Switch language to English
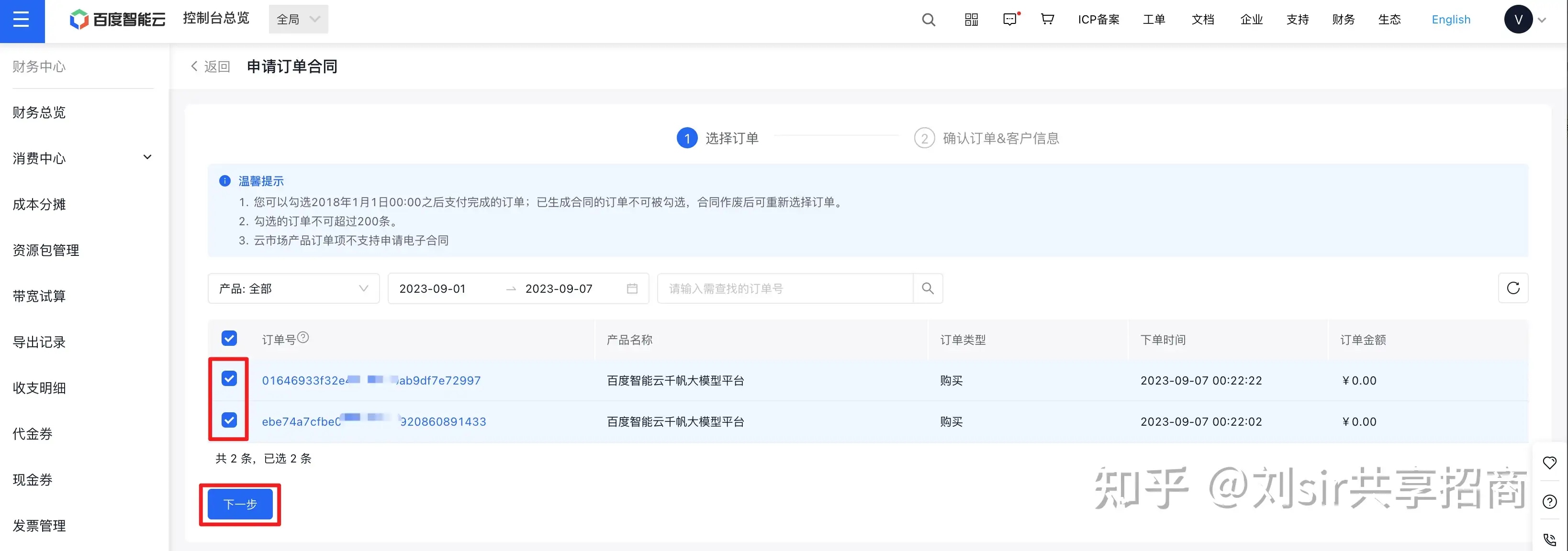The image size is (1568, 551). (1451, 20)
